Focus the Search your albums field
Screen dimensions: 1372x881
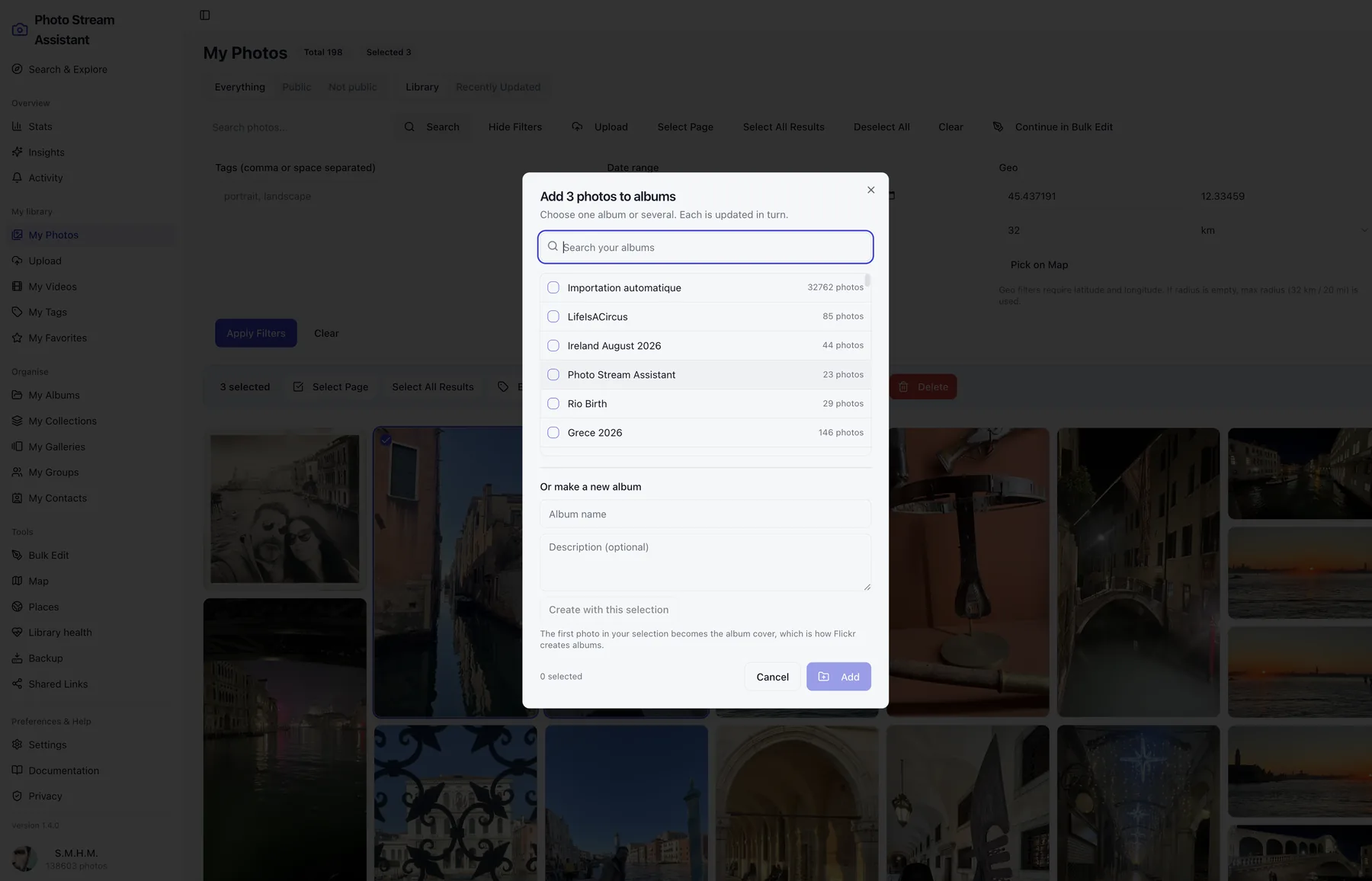pyautogui.click(x=705, y=247)
